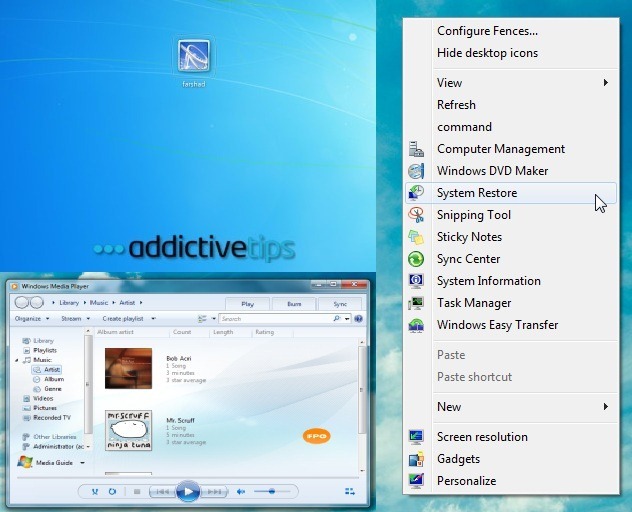
Task: Click the Gadgets icon in the menu
Action: click(416, 459)
